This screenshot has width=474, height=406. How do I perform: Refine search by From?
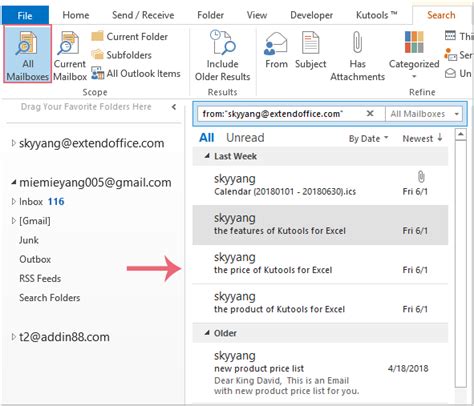tap(276, 50)
